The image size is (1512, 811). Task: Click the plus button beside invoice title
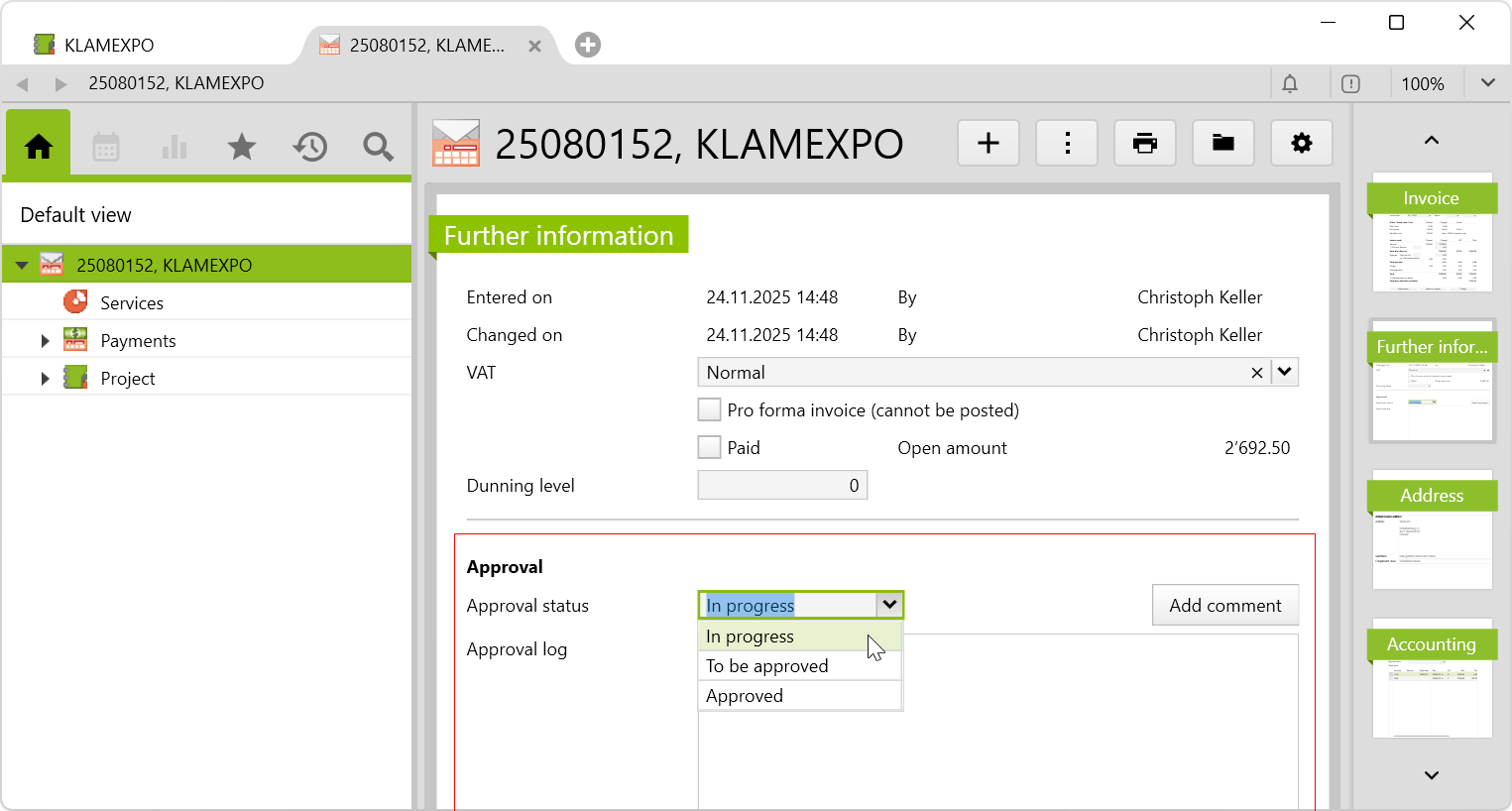[988, 144]
